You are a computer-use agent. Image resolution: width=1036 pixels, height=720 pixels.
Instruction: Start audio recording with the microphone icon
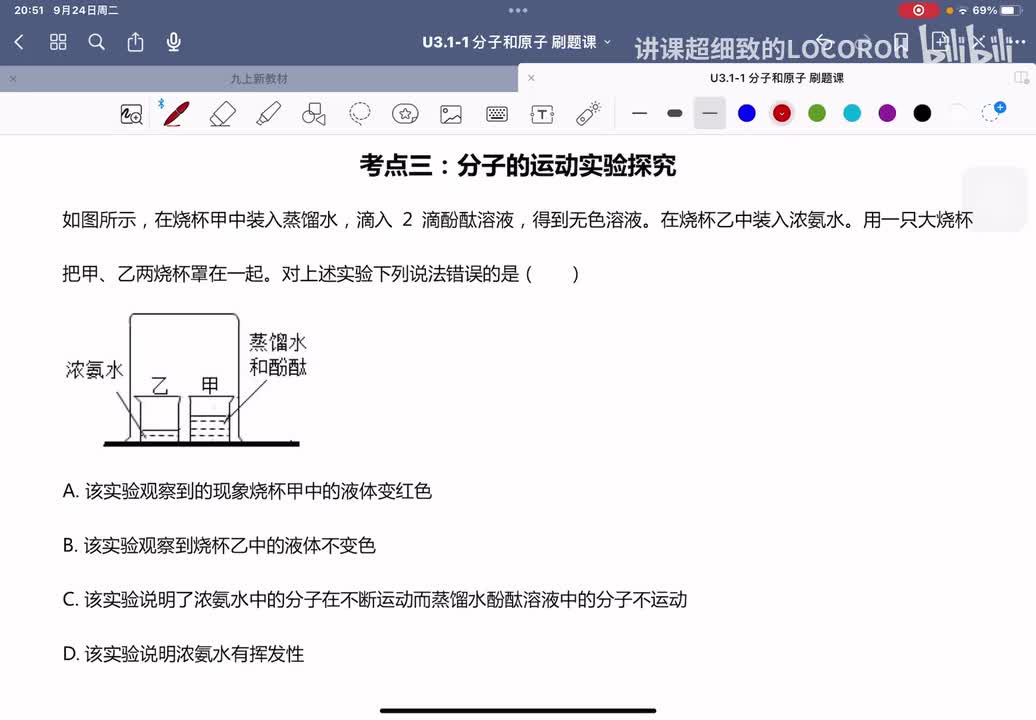click(x=174, y=42)
